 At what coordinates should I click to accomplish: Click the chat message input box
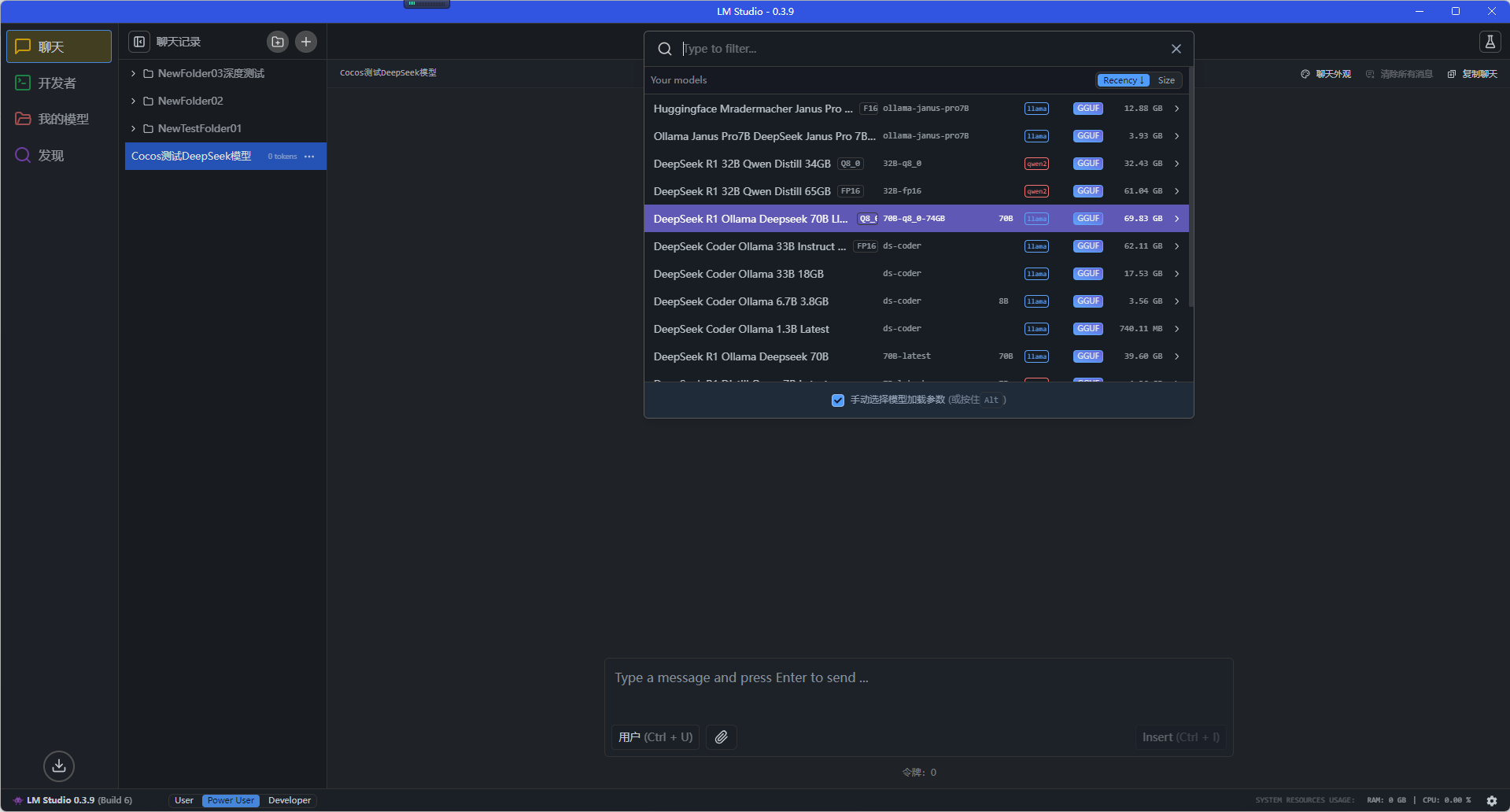[x=918, y=678]
